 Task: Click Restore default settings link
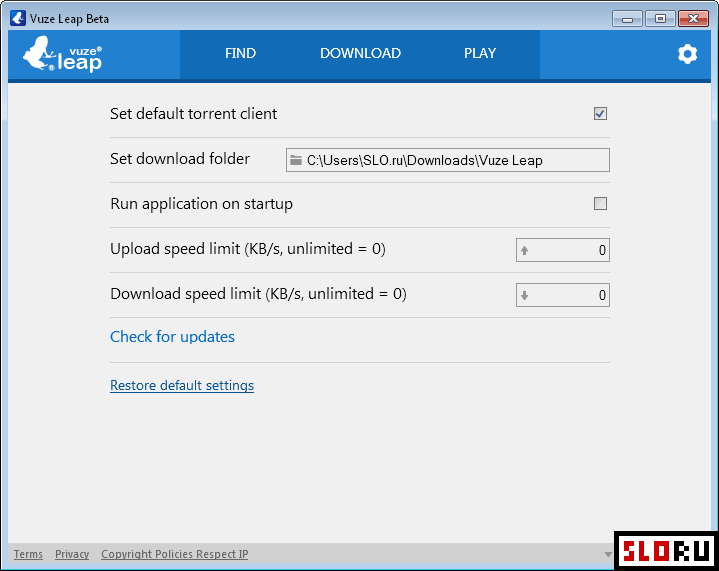click(x=182, y=385)
